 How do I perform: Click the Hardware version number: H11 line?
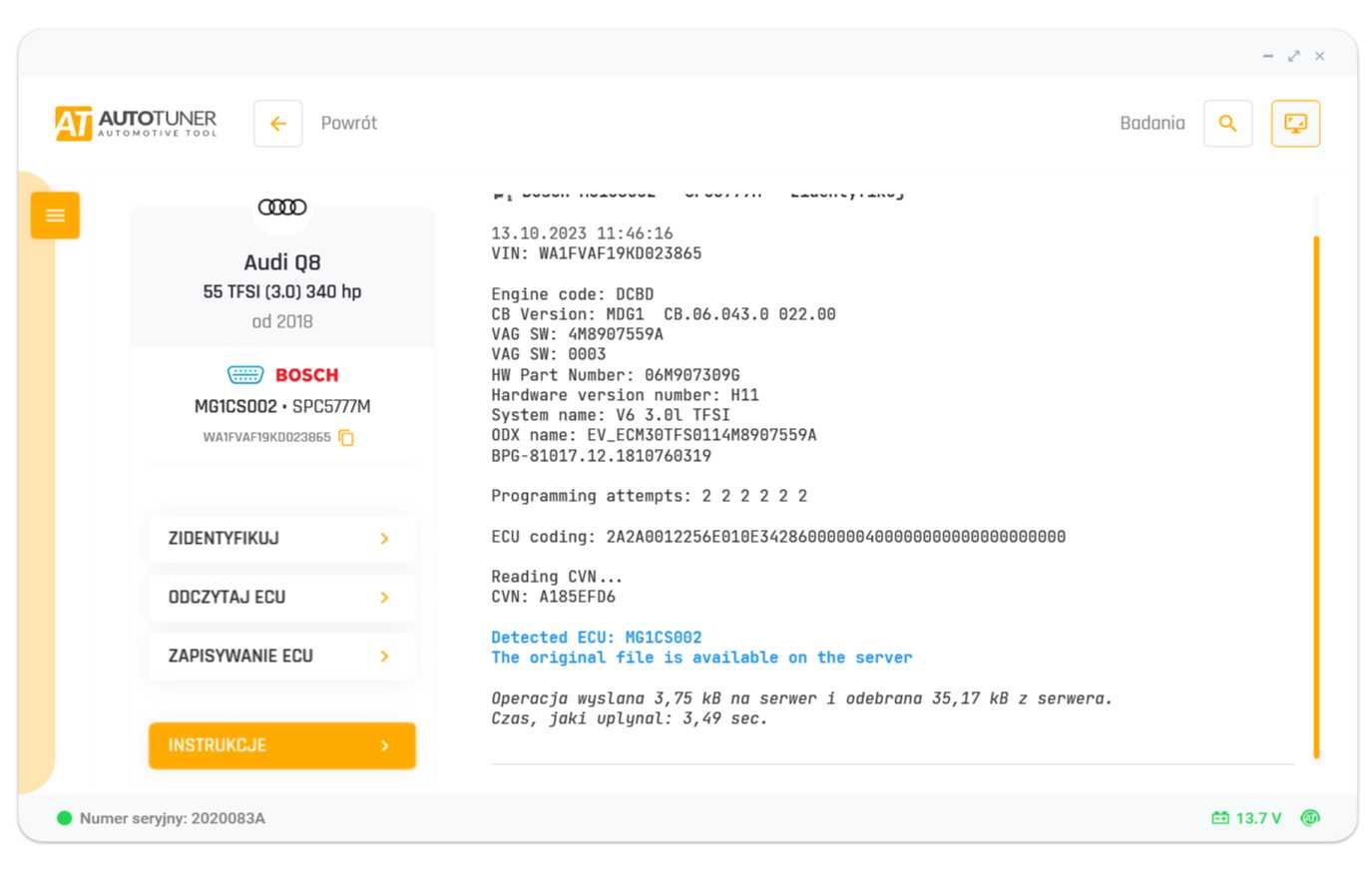tap(625, 396)
